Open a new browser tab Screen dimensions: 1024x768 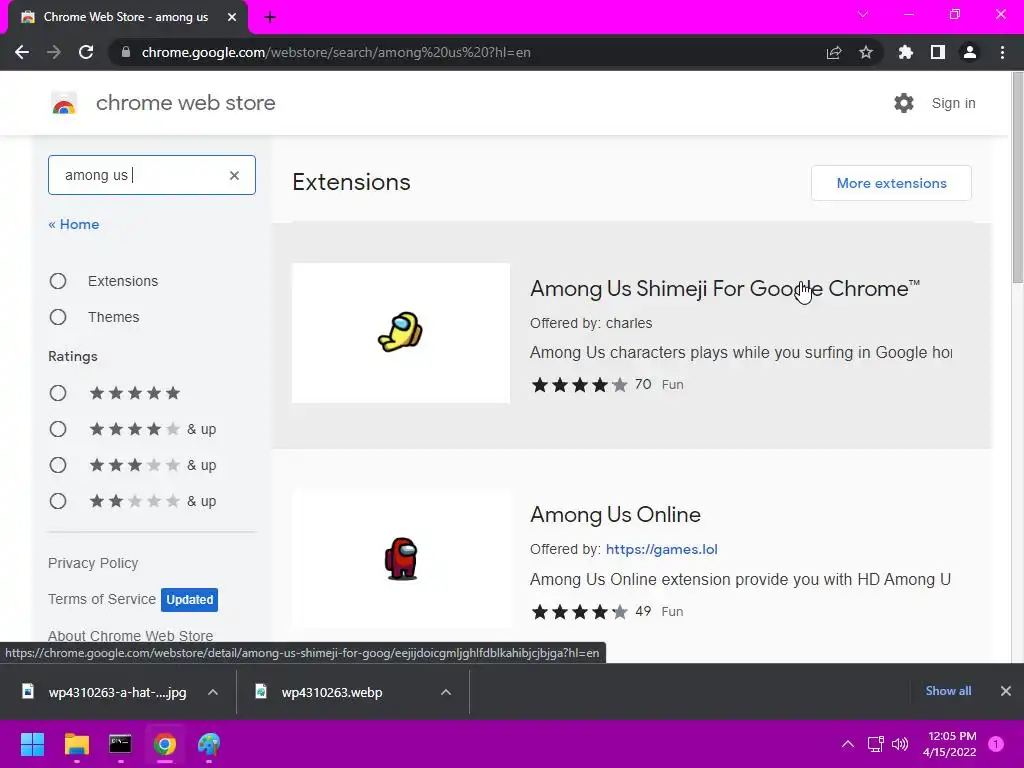pyautogui.click(x=270, y=18)
